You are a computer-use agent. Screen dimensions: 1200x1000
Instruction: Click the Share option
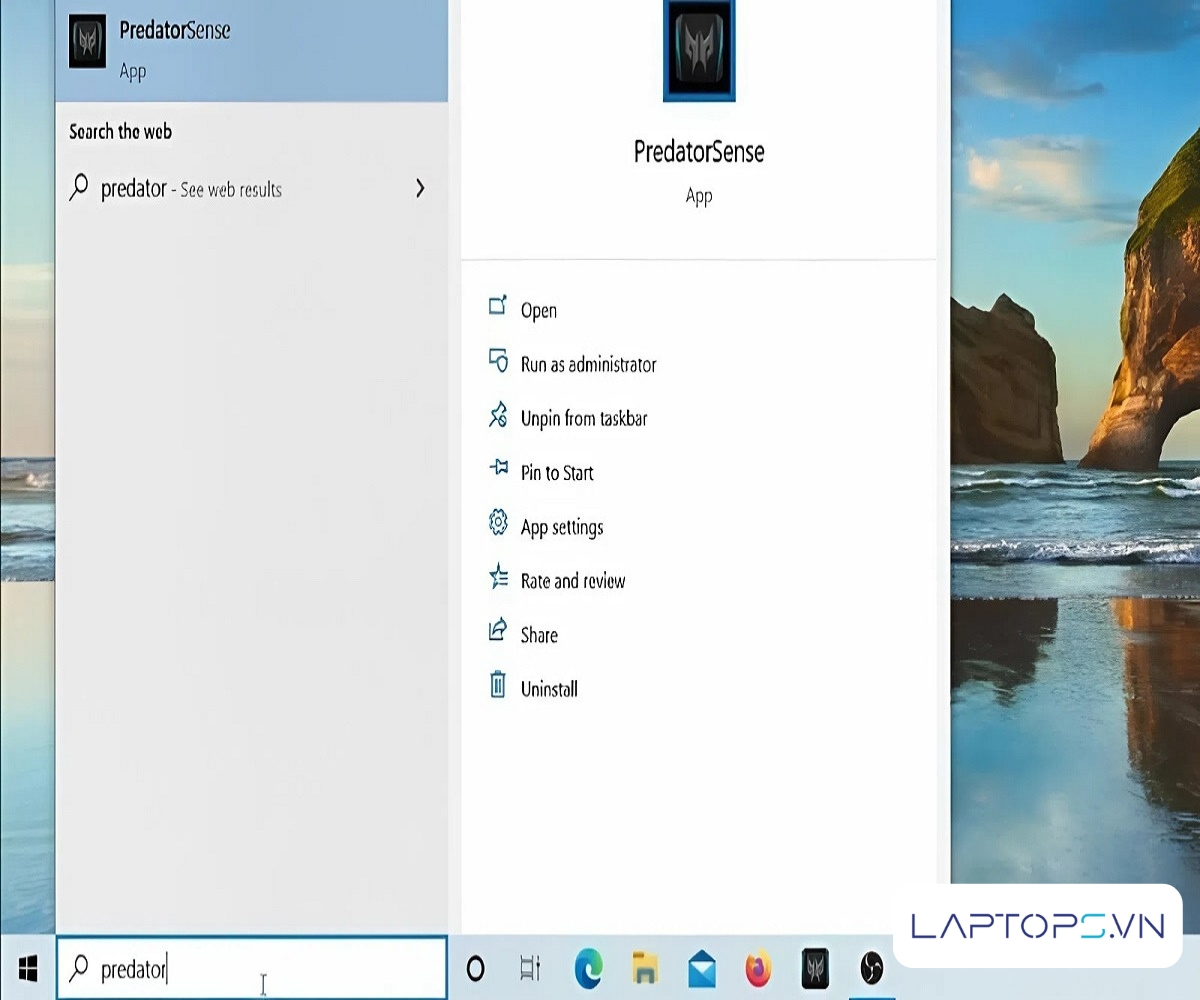pos(698,634)
